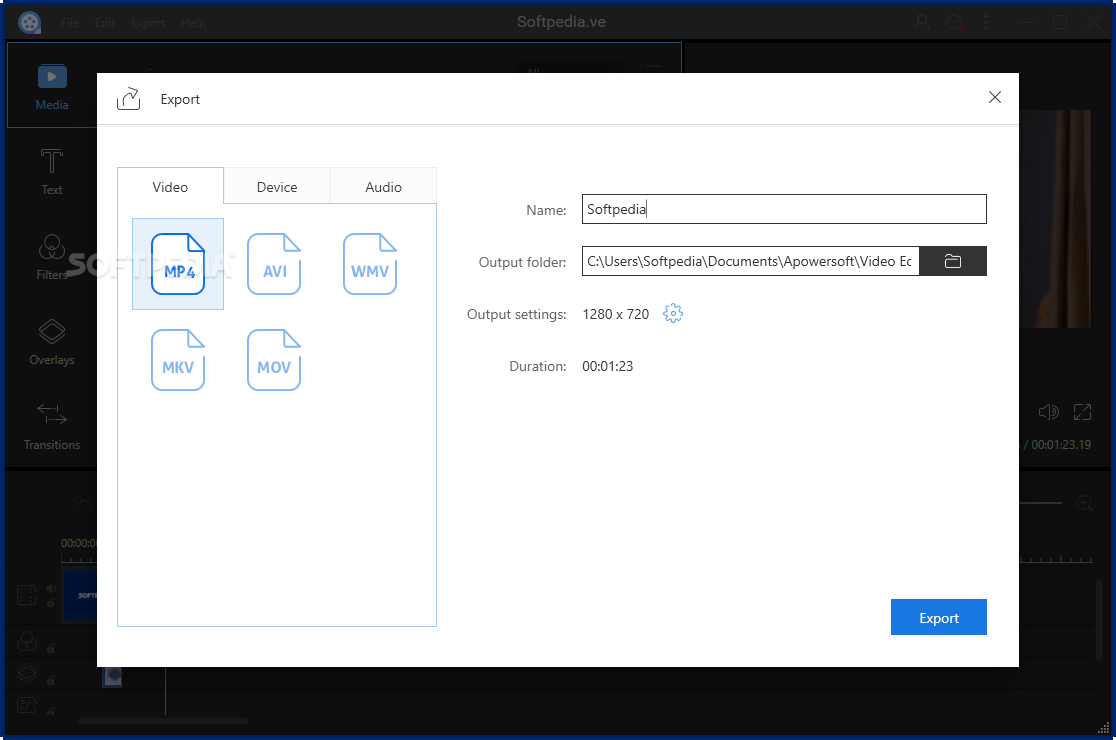Click the timeline zoom in icon
This screenshot has height=740, width=1116.
(1084, 503)
